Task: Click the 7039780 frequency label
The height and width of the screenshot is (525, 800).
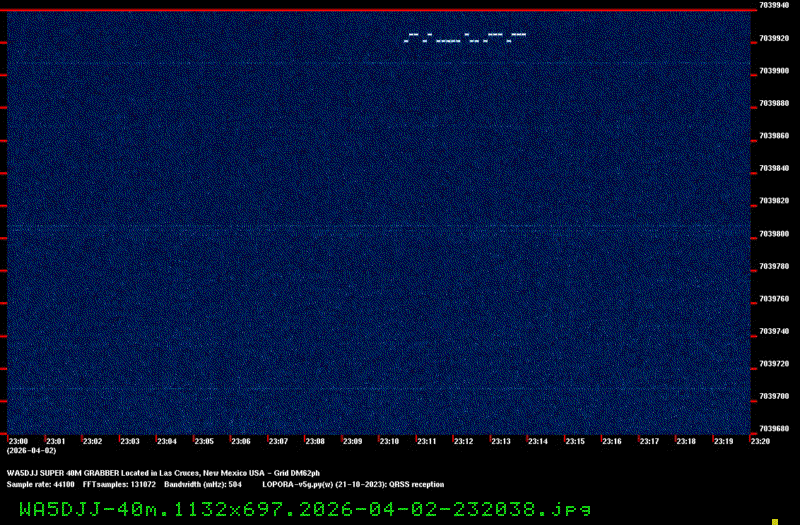Action: tap(774, 266)
